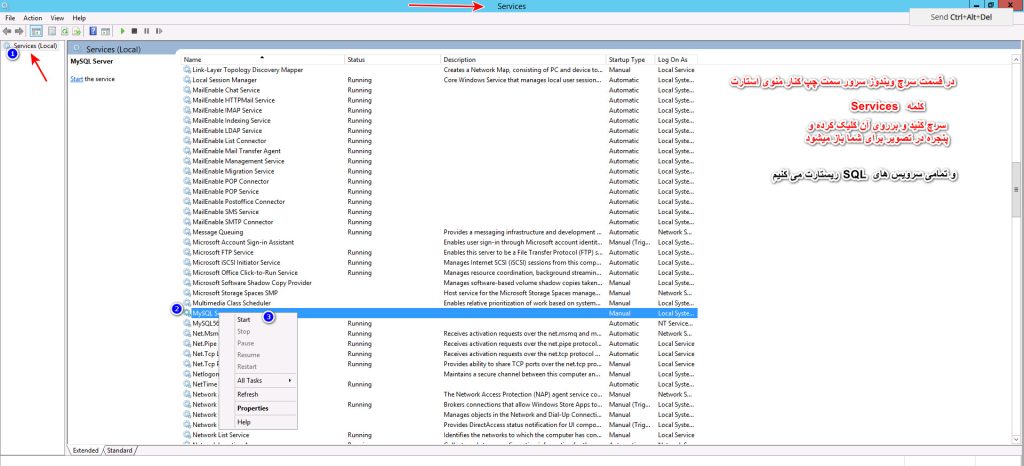This screenshot has height=466, width=1024.
Task: Open the File menu
Action: (10, 18)
